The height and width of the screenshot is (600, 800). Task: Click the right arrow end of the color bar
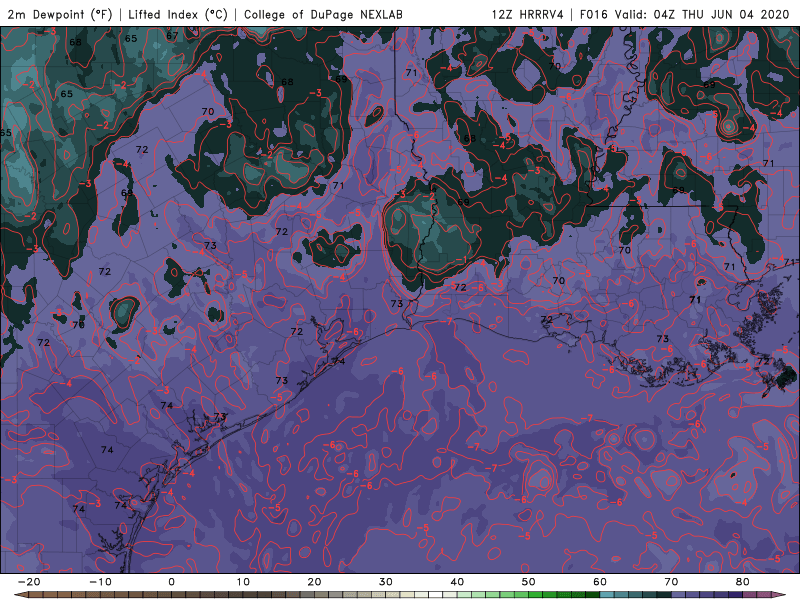pyautogui.click(x=779, y=595)
